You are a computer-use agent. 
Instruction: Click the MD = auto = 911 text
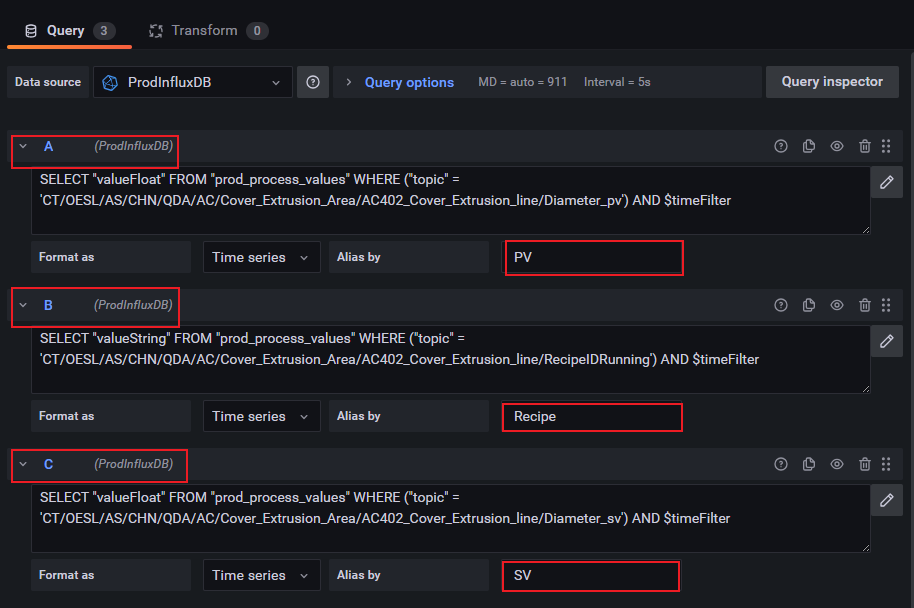(x=522, y=82)
